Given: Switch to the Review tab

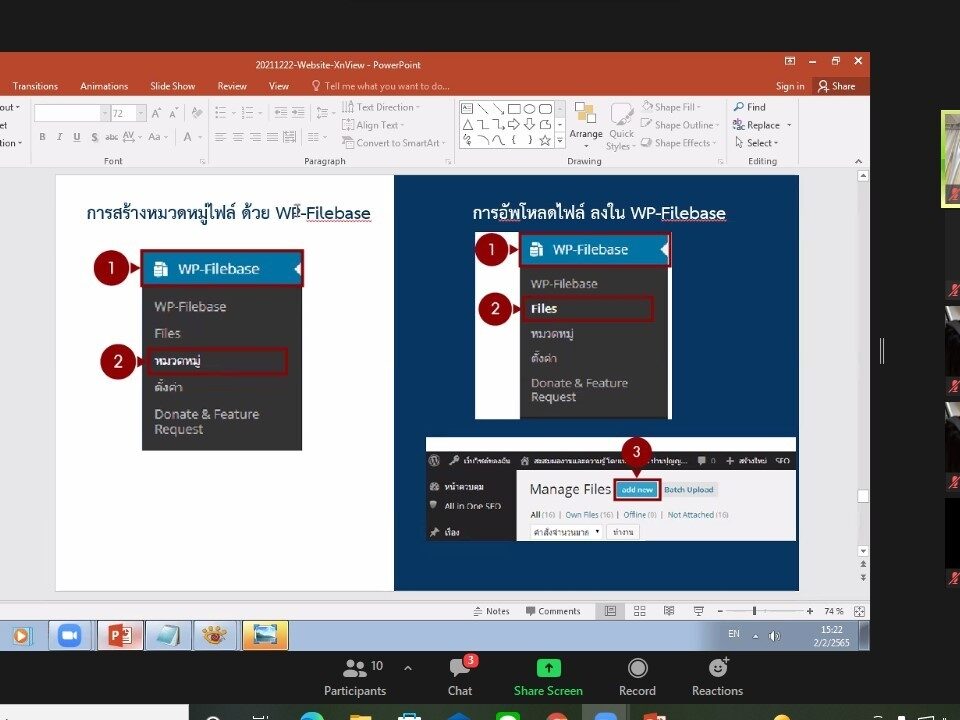Looking at the screenshot, I should click(232, 86).
